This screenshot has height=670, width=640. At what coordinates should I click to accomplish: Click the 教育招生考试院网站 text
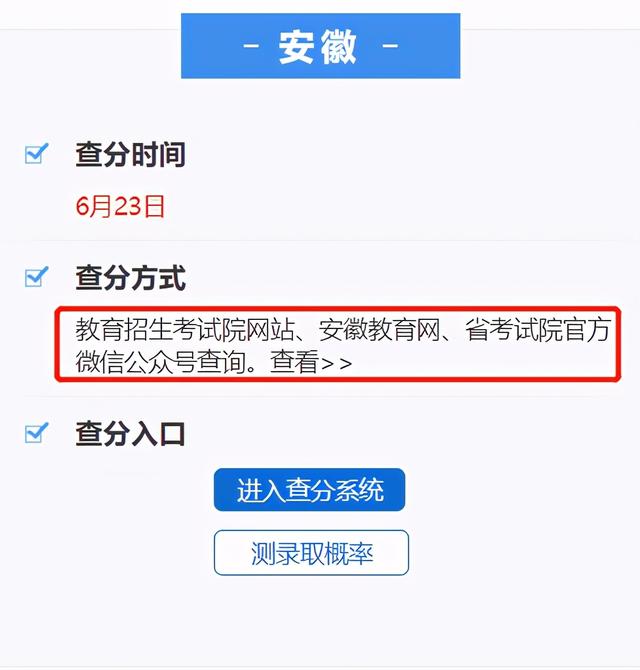(185, 330)
